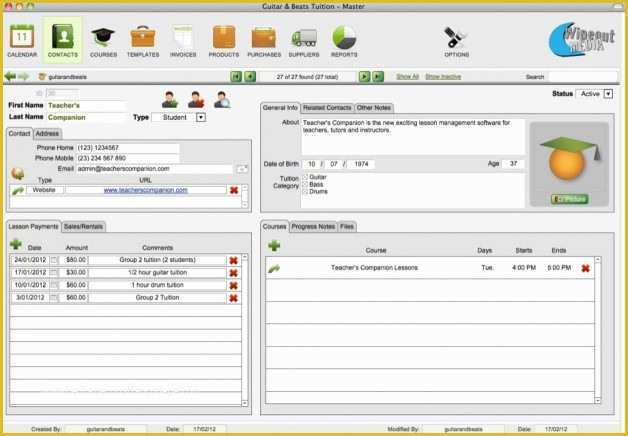
Task: Click the delete contact person icon
Action: [x=196, y=100]
